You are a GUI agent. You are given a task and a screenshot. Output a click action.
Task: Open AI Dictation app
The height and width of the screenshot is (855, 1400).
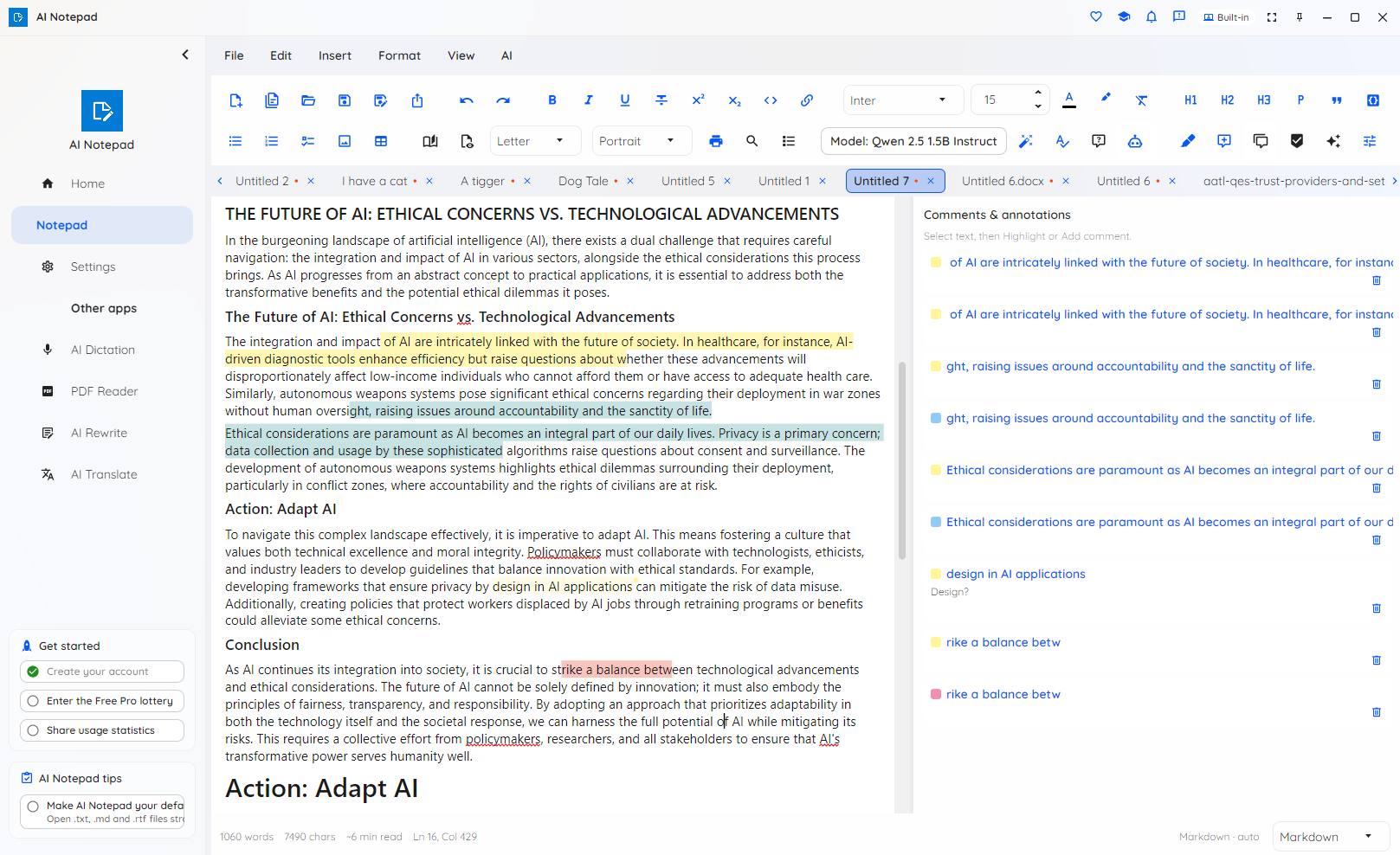102,350
